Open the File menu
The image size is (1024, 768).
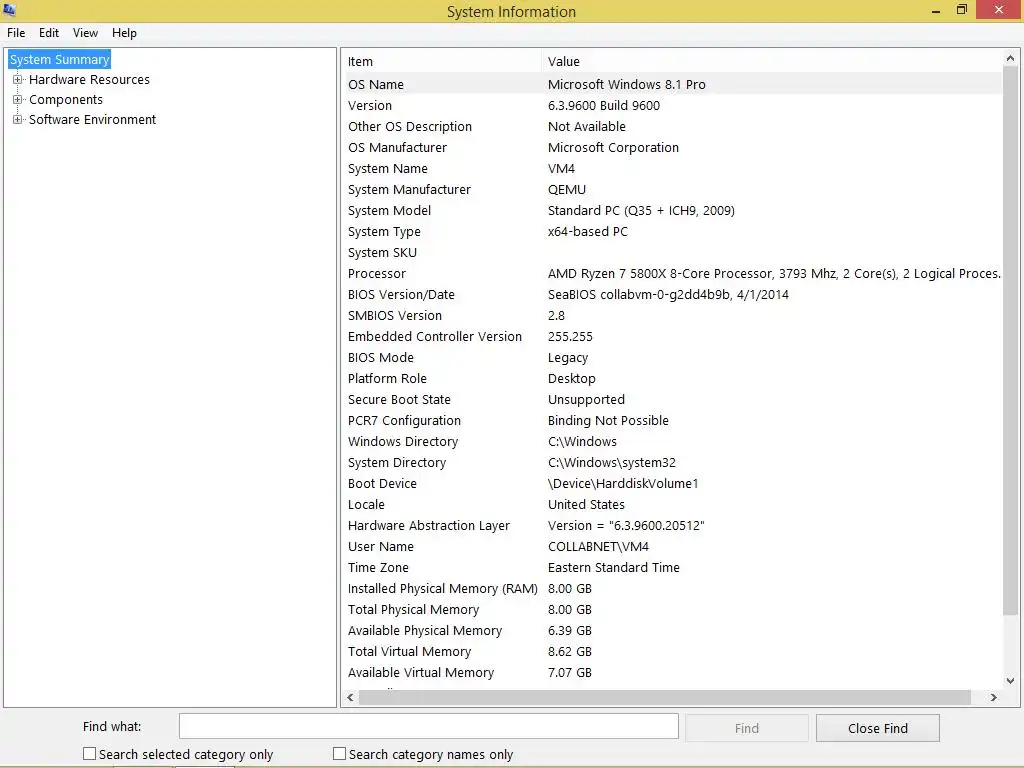coord(16,33)
